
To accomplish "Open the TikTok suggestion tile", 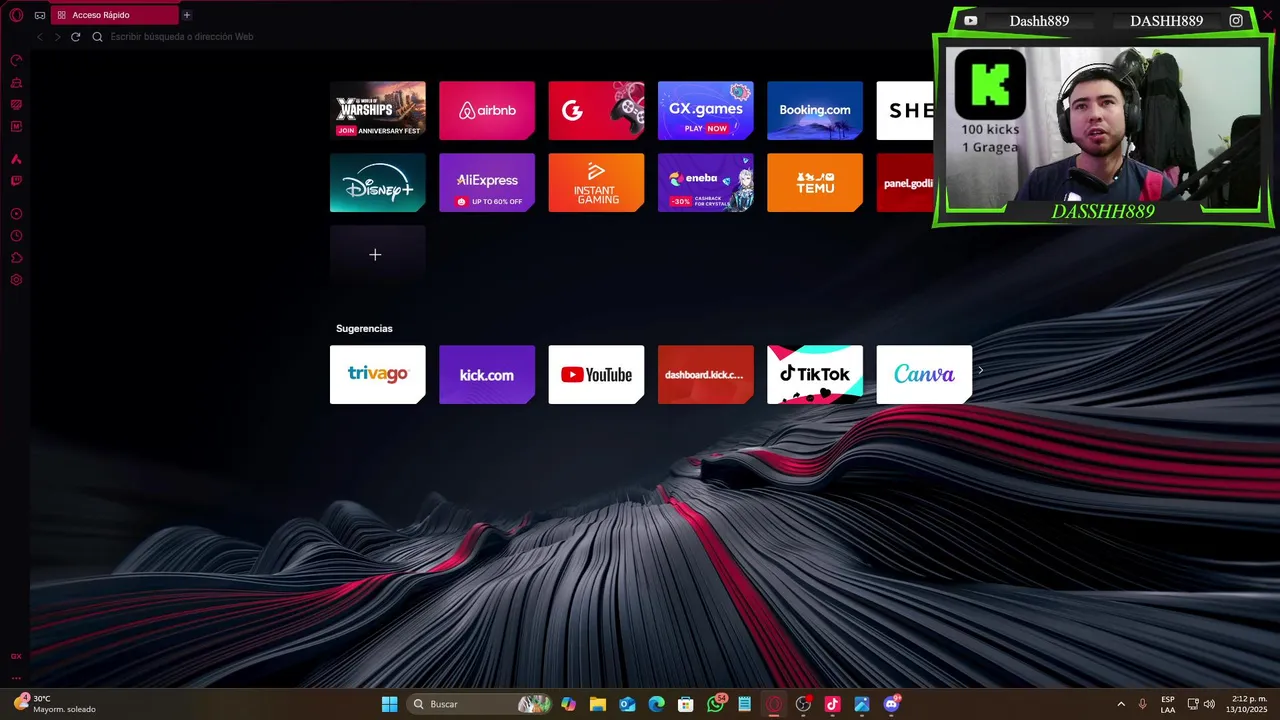I will 815,375.
